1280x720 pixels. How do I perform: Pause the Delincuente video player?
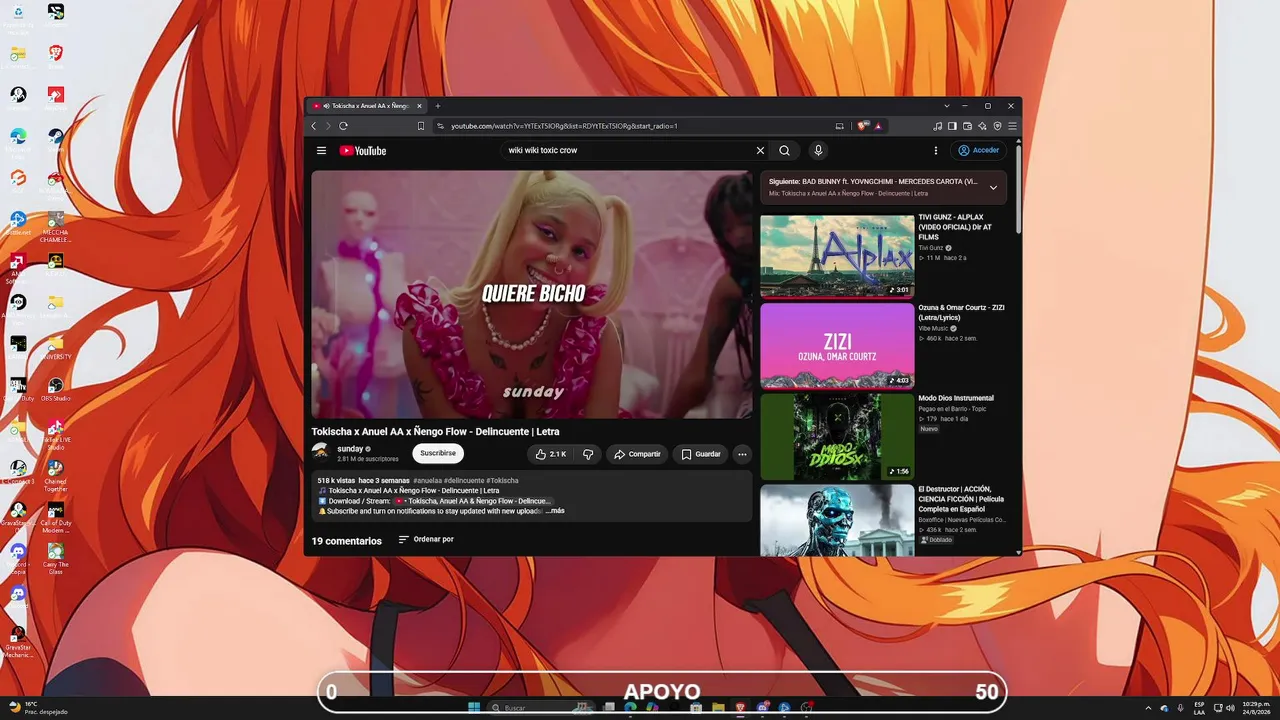pyautogui.click(x=531, y=294)
